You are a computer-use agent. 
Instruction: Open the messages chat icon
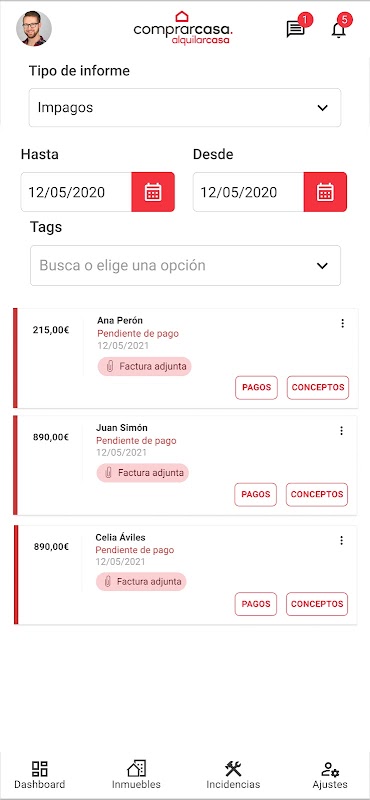[x=295, y=29]
